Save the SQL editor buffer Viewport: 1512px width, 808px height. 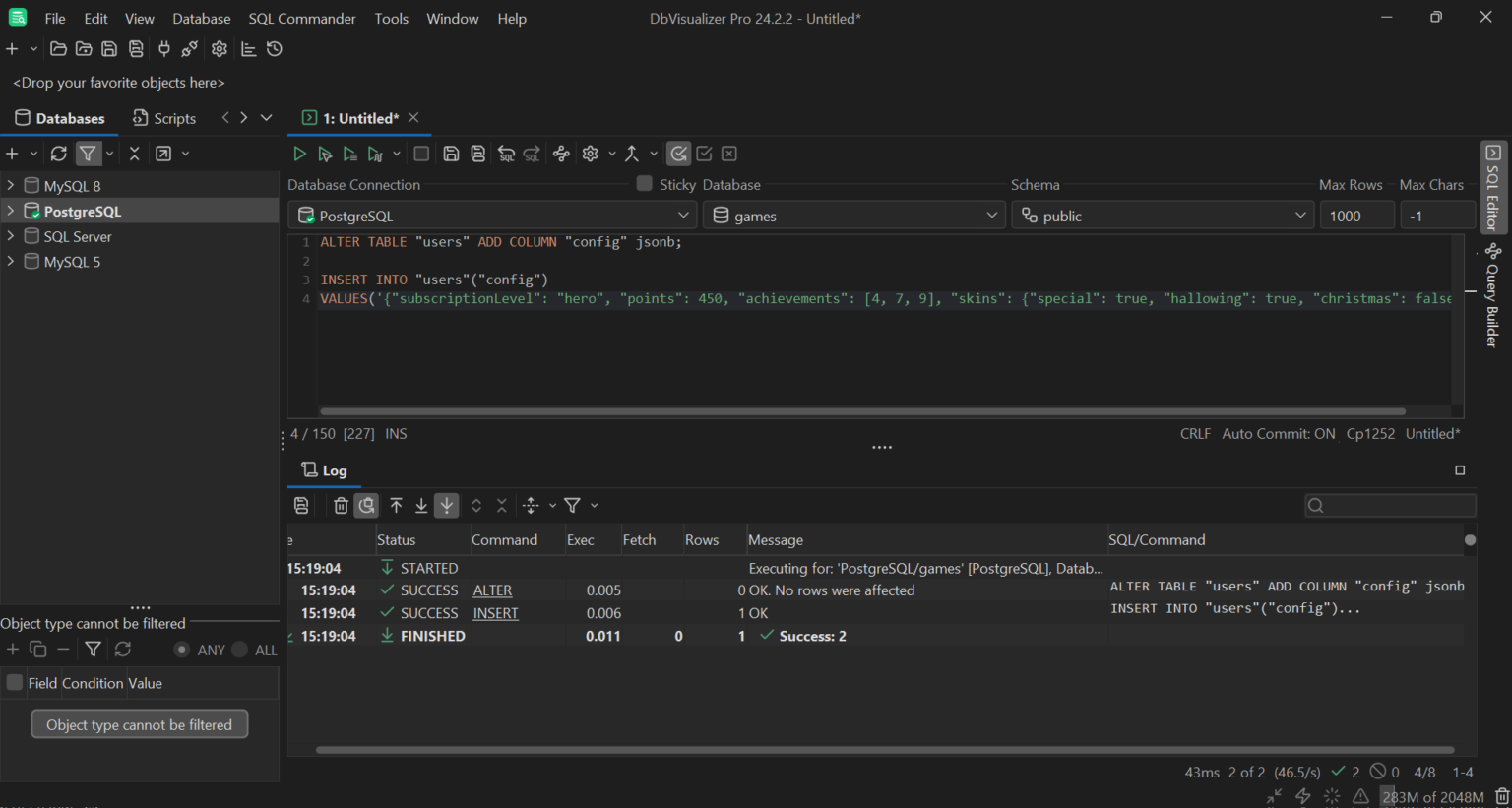tap(451, 154)
